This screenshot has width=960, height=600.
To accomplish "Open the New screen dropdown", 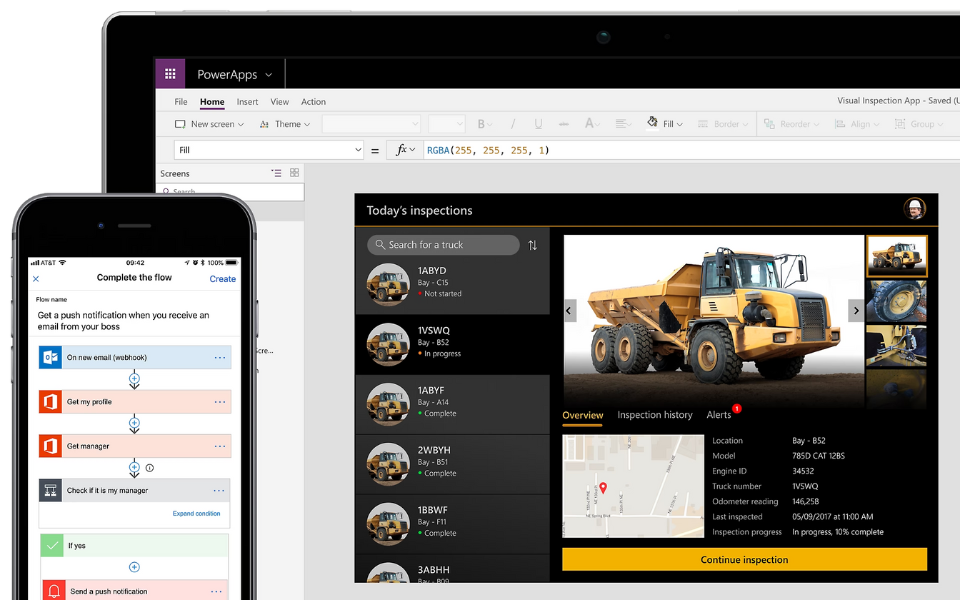I will [x=209, y=124].
